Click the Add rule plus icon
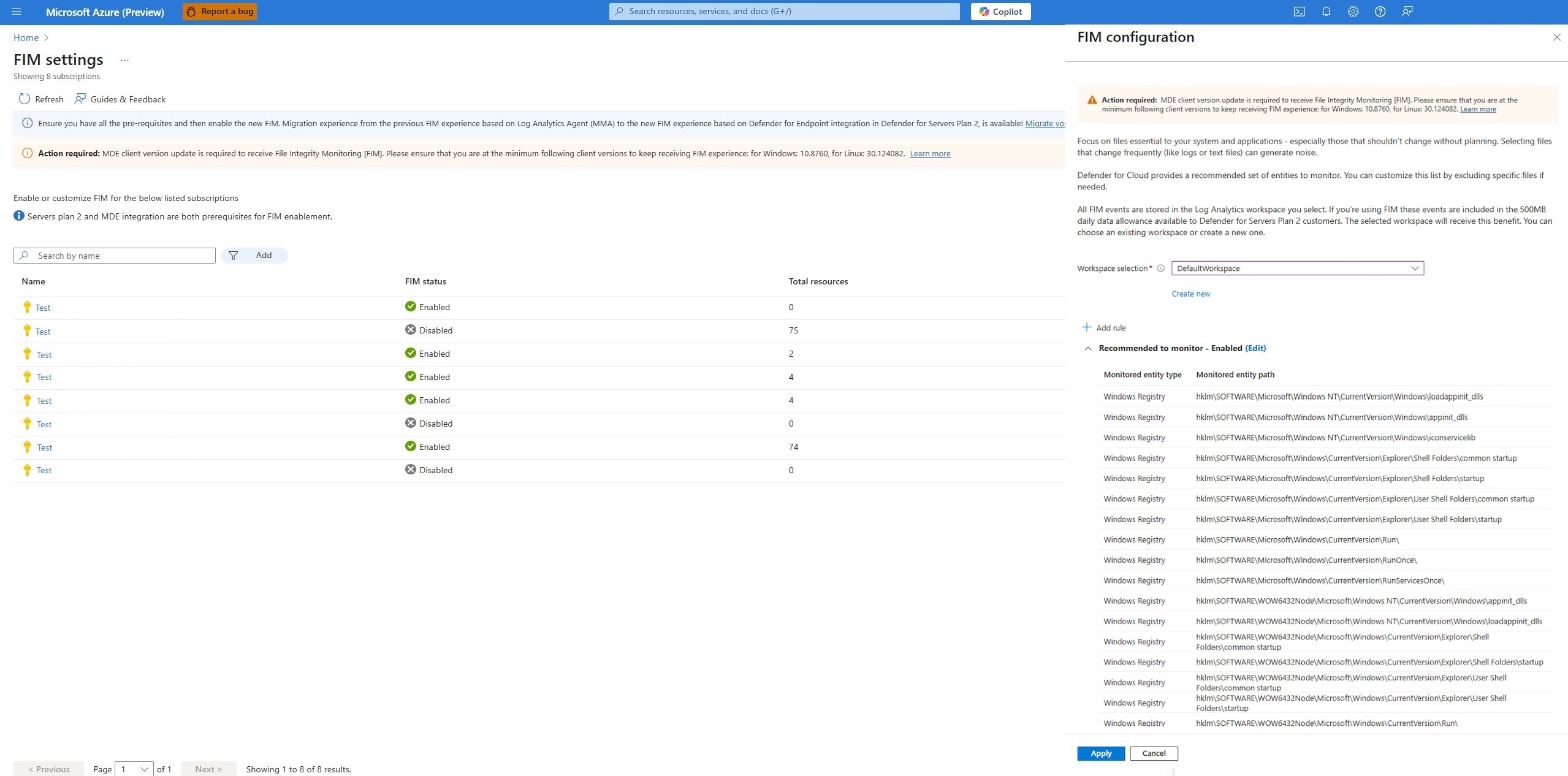The image size is (1568, 776). pyautogui.click(x=1087, y=327)
